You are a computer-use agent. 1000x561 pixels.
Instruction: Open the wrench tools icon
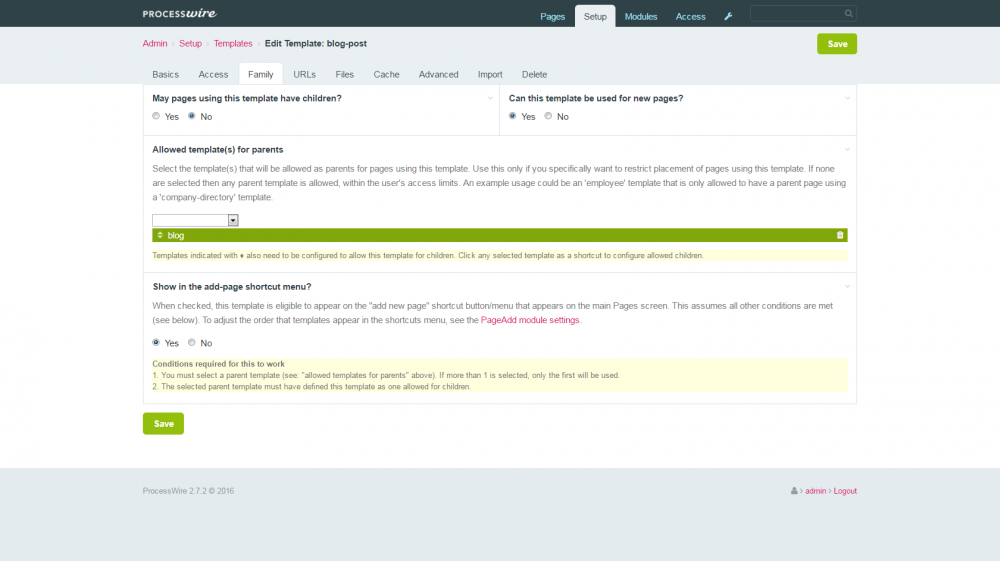tap(728, 17)
